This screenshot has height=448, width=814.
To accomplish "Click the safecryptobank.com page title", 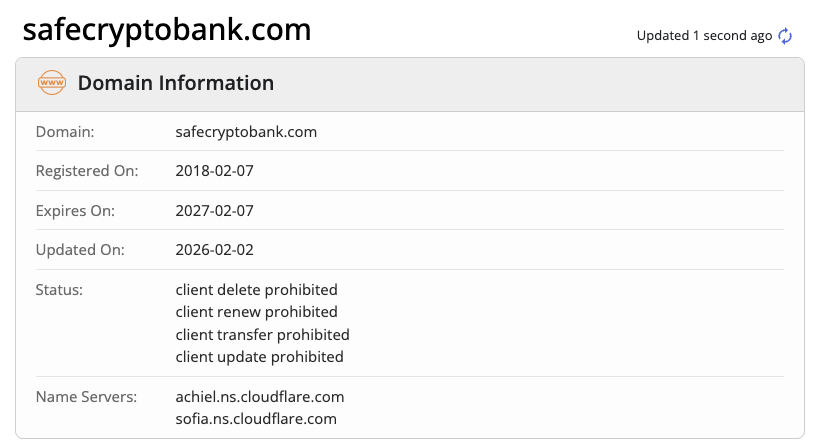I will pos(167,30).
